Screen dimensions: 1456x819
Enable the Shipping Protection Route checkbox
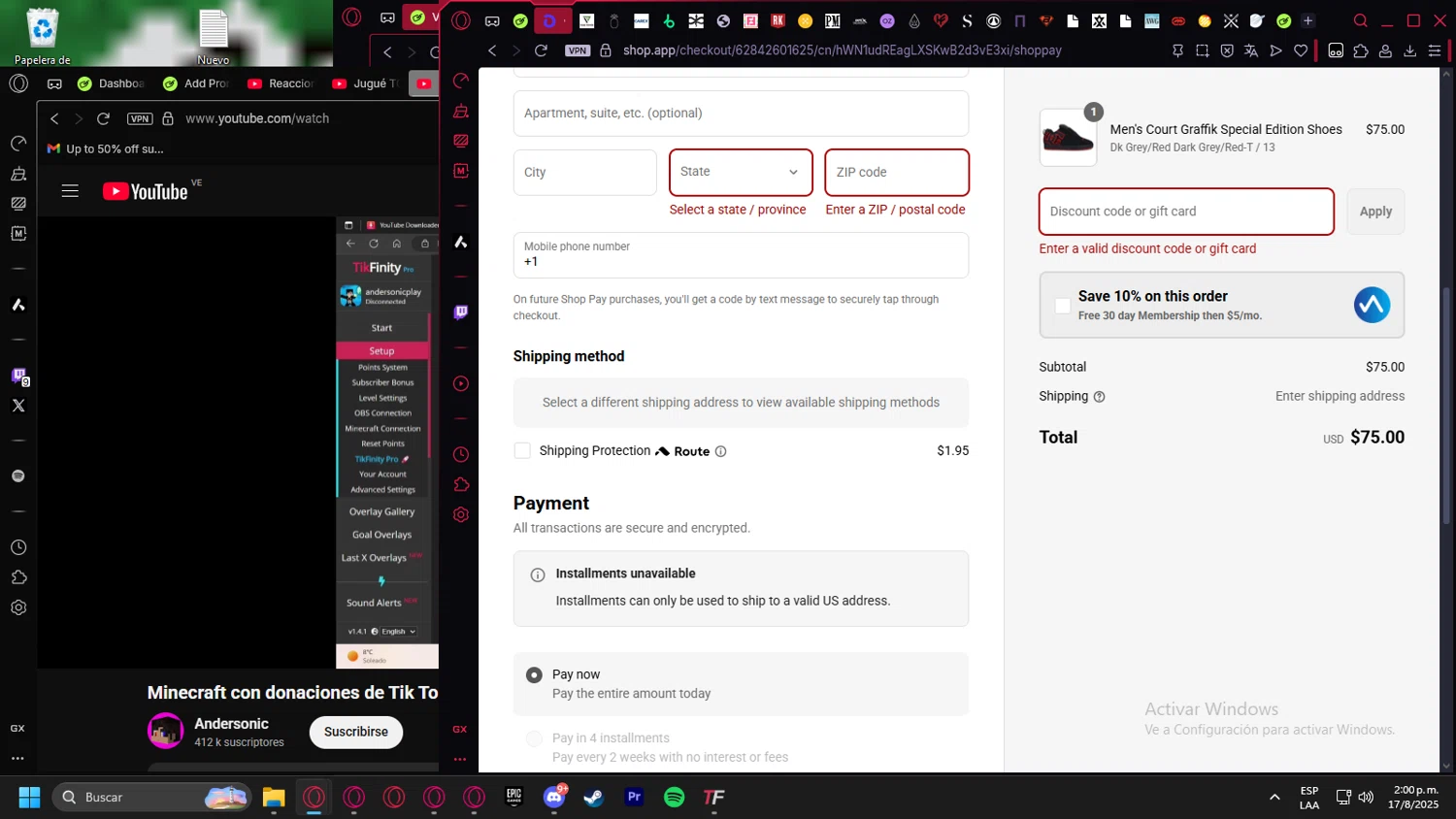coord(522,450)
